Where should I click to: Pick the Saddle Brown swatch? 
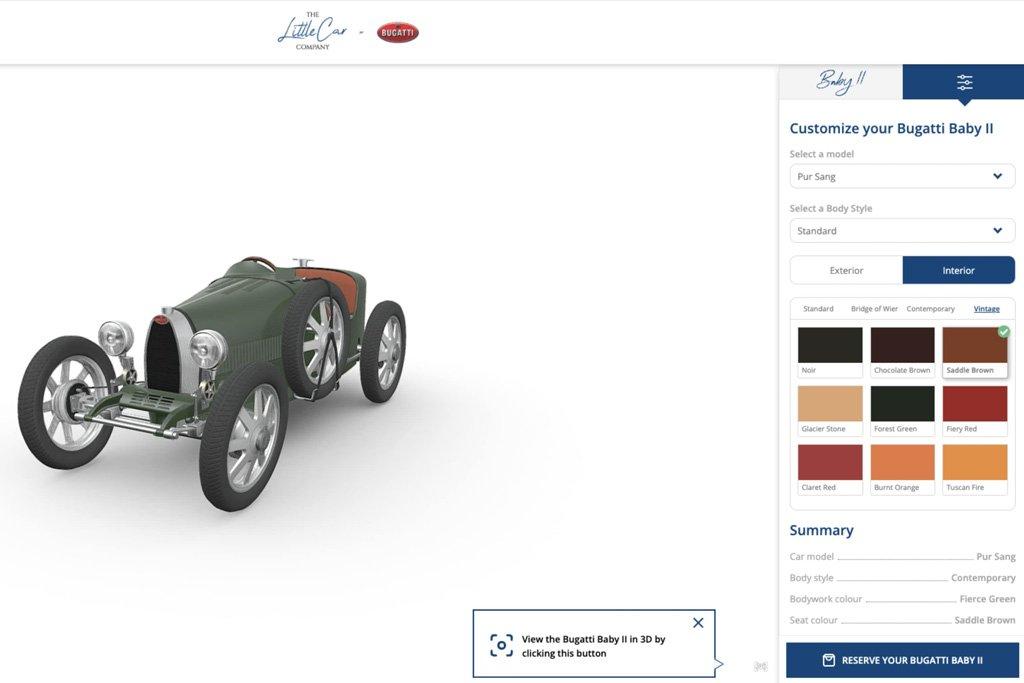point(974,352)
